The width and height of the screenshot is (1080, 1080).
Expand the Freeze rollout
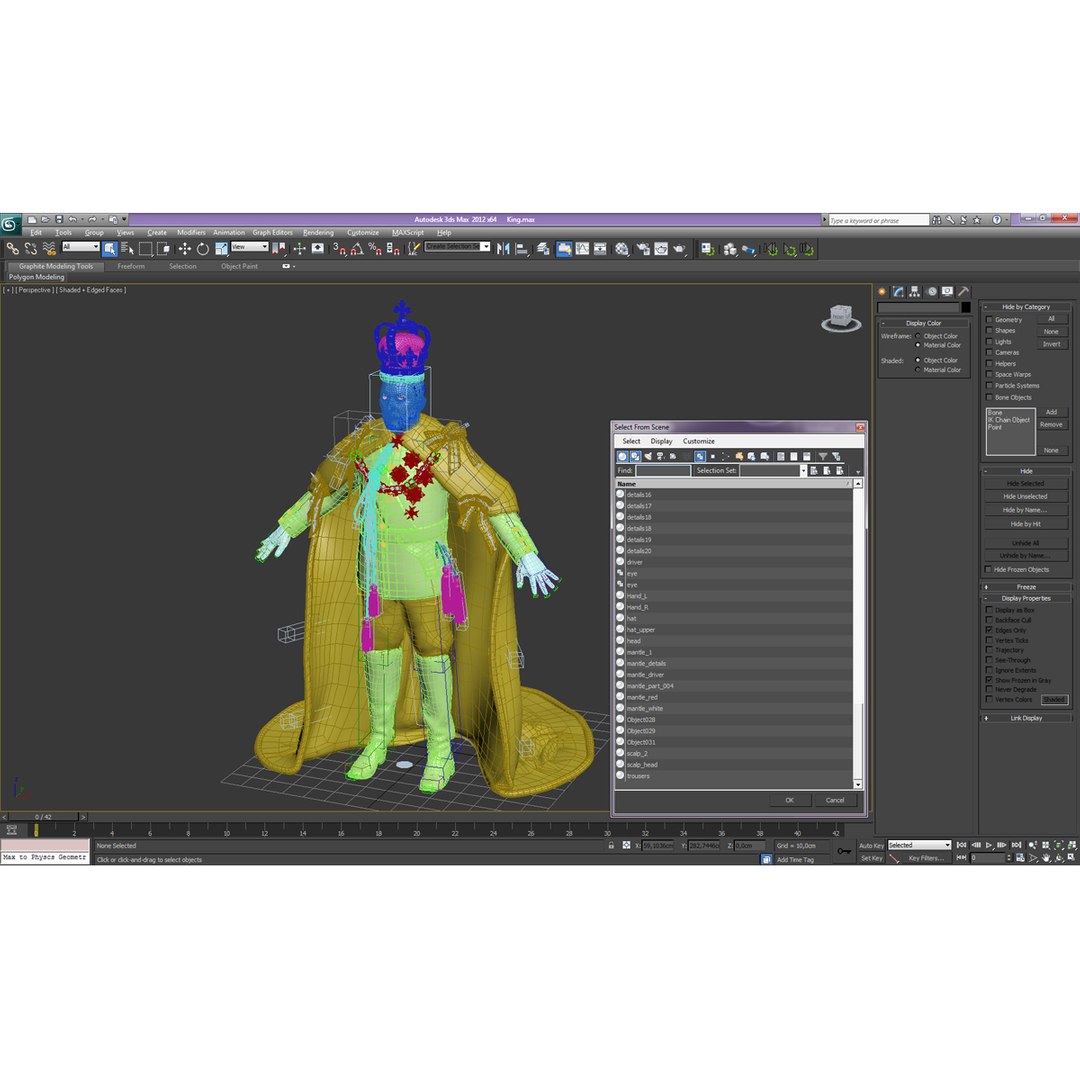click(x=1026, y=587)
